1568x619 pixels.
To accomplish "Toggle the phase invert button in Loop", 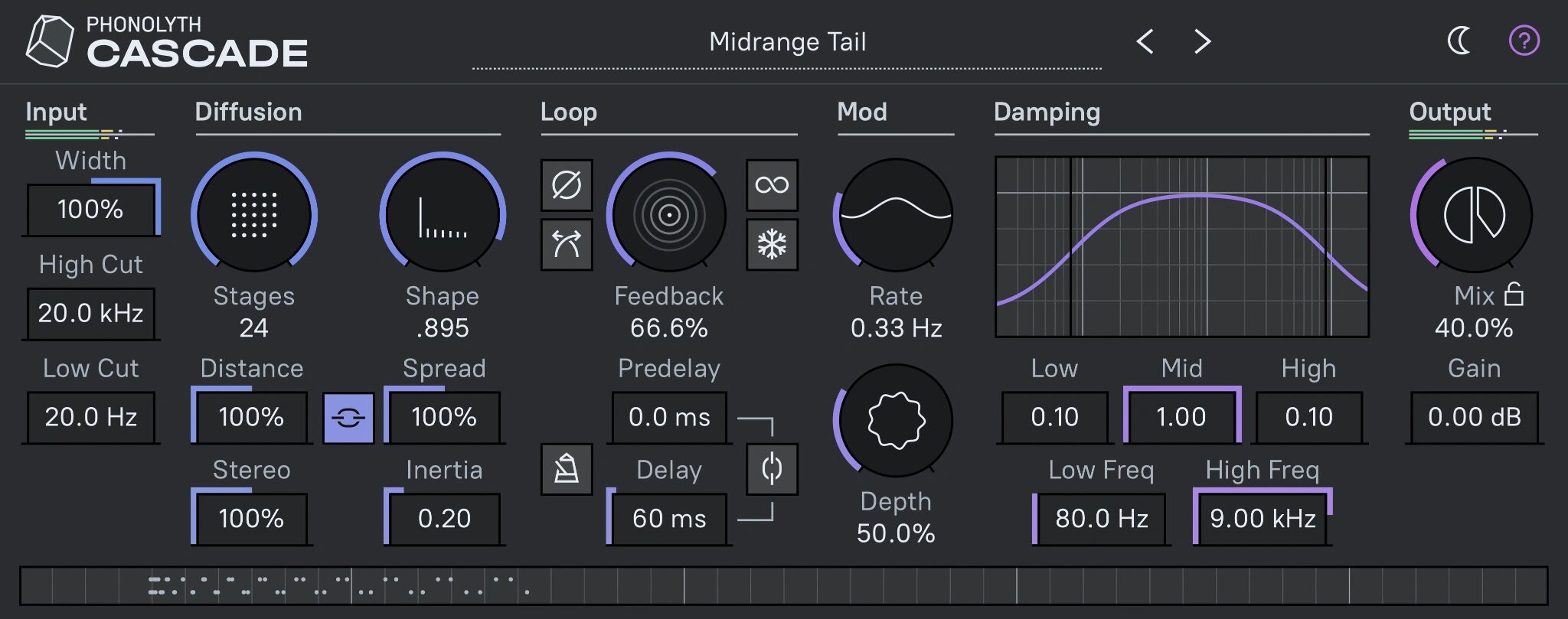I will 567,185.
